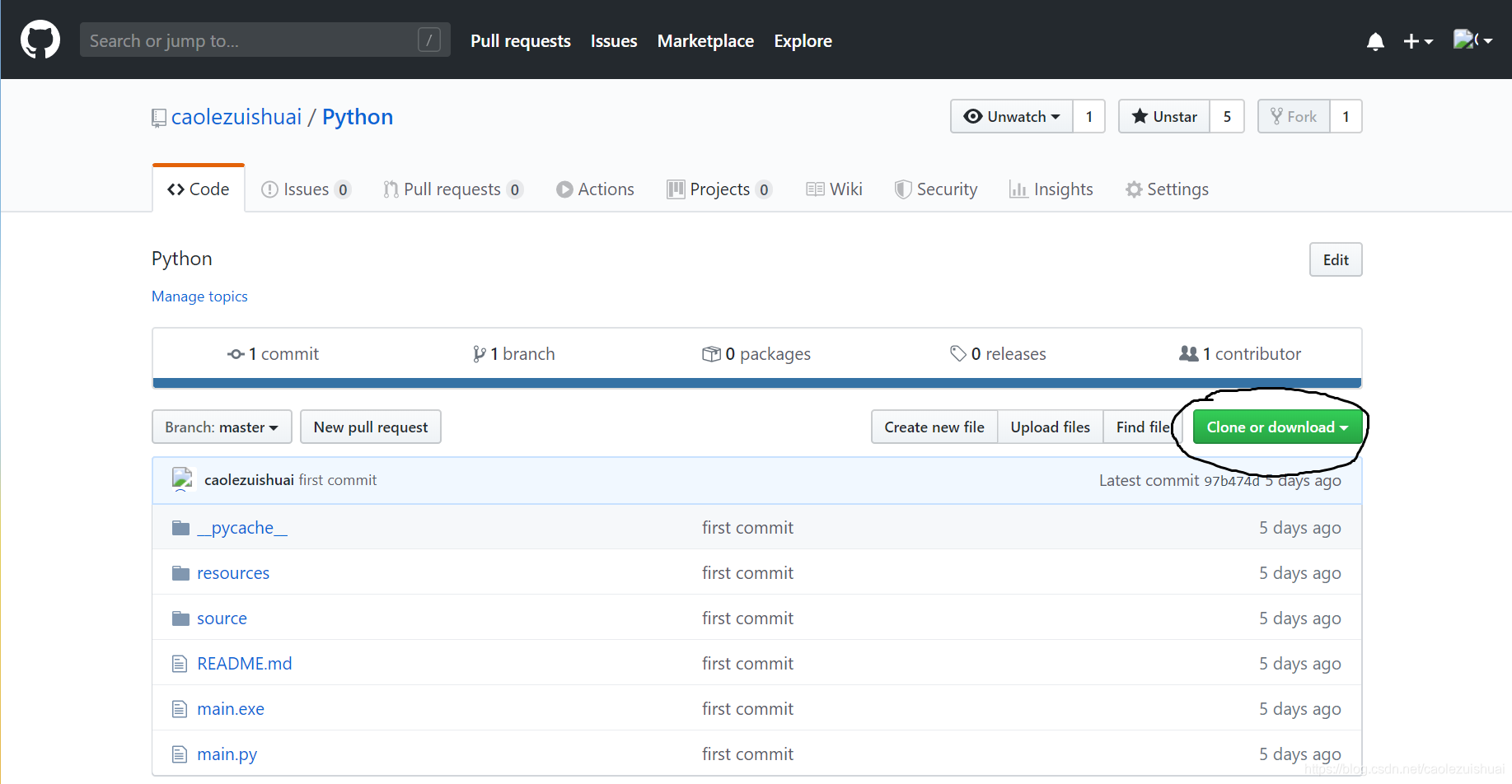
Task: Switch to the Settings tab
Action: [1167, 189]
